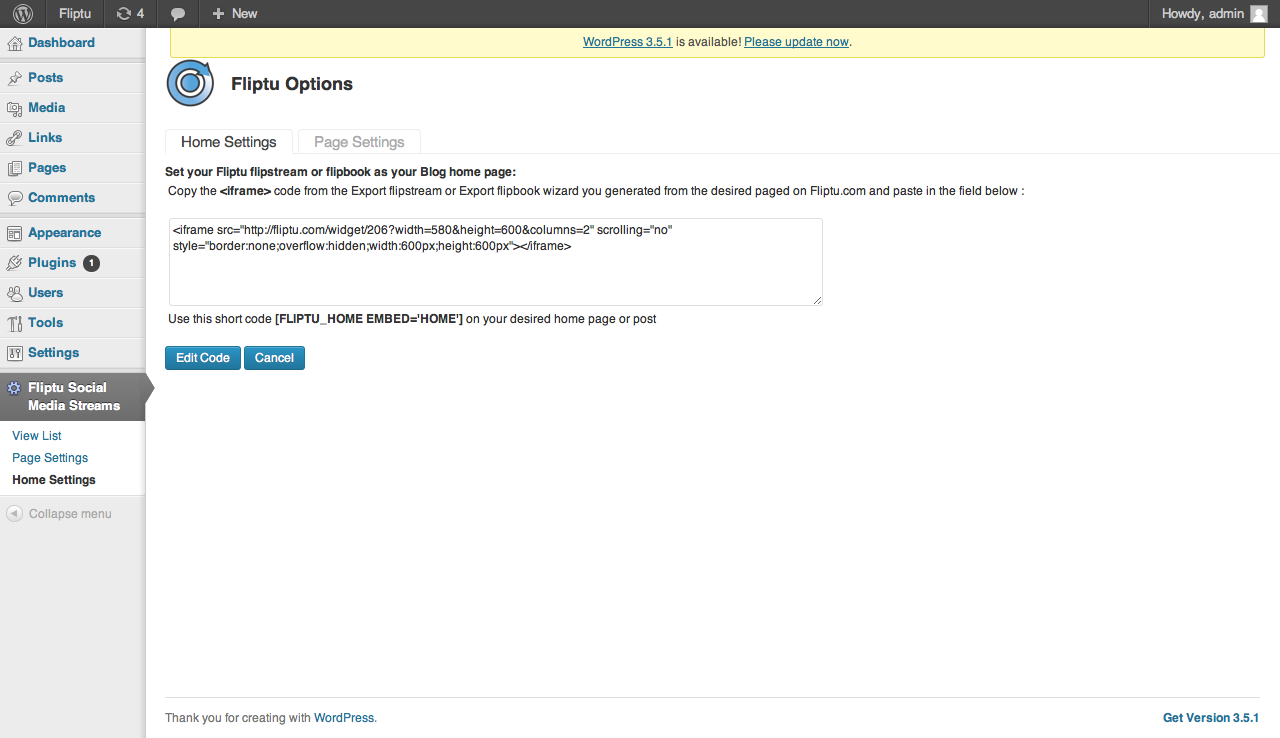Click the FLIPTU_HOME EMBED shortcode text
The image size is (1280, 738).
[369, 319]
